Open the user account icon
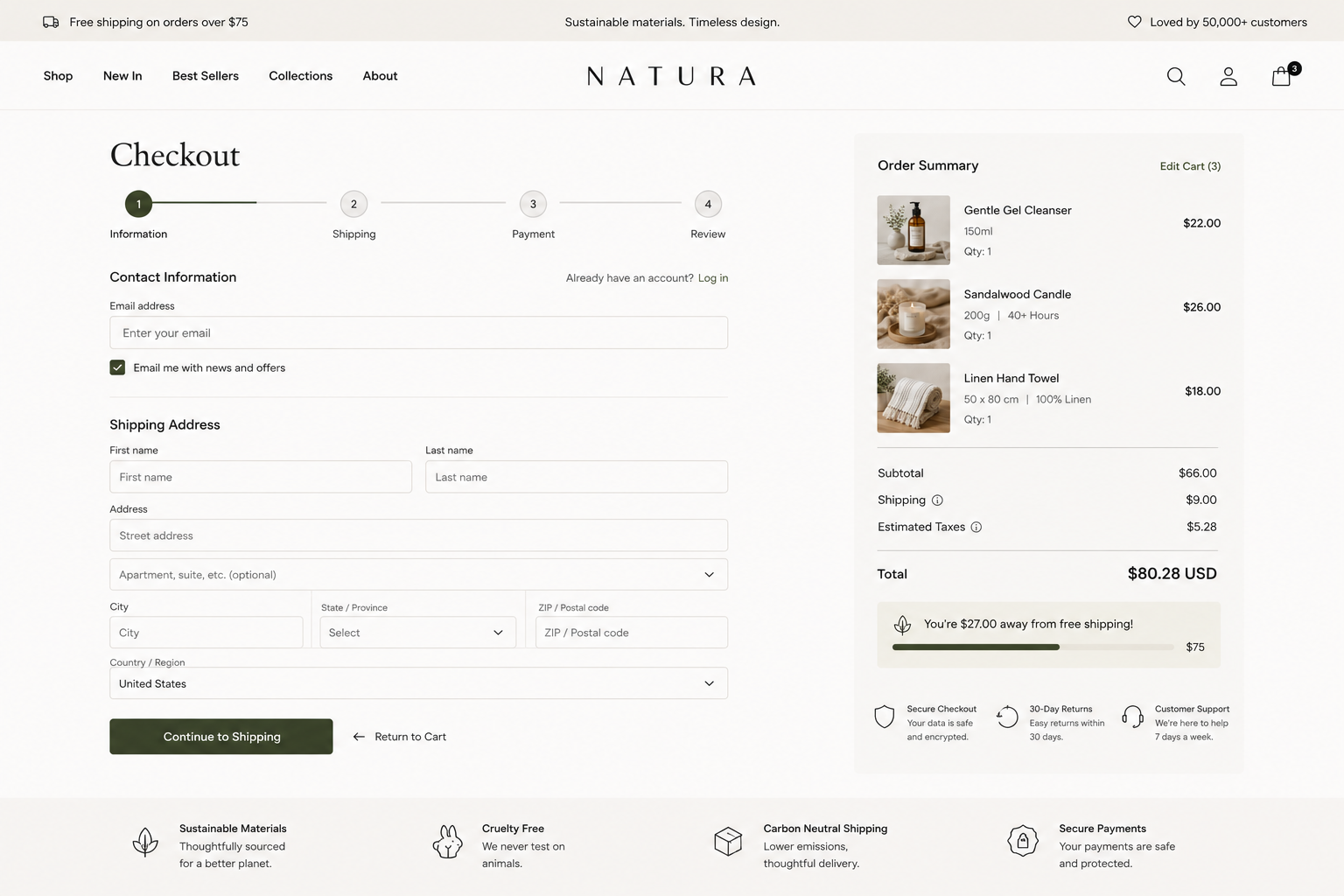 (1228, 76)
